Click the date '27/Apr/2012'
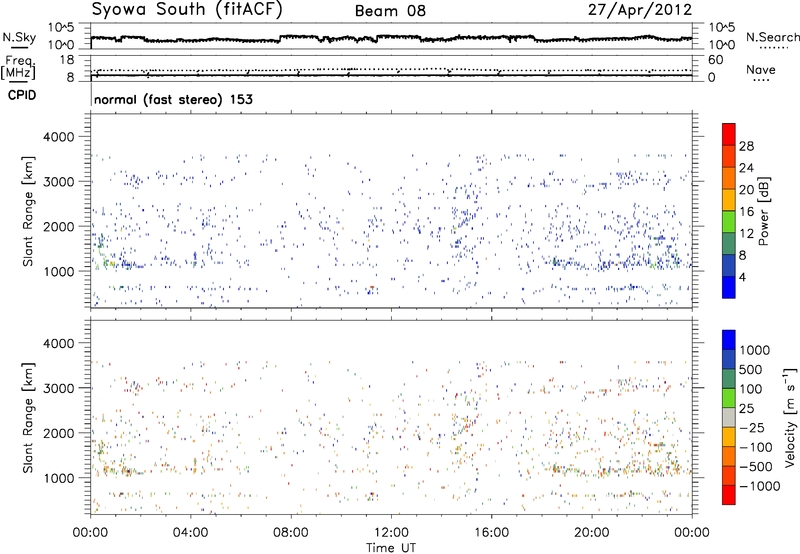 click(x=640, y=10)
